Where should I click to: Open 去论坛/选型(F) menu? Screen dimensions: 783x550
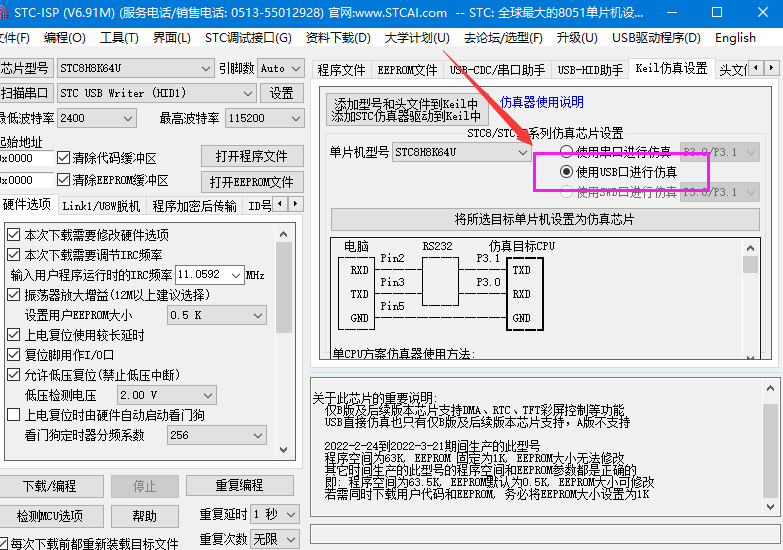503,38
